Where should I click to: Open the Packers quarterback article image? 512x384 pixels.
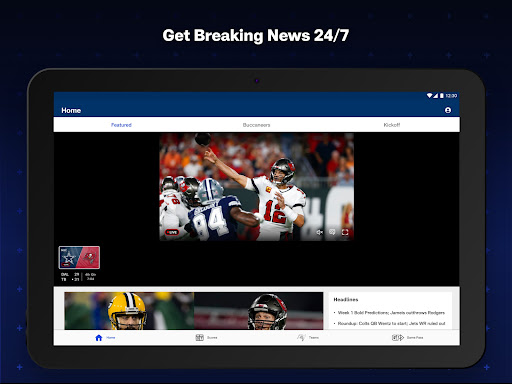point(129,311)
